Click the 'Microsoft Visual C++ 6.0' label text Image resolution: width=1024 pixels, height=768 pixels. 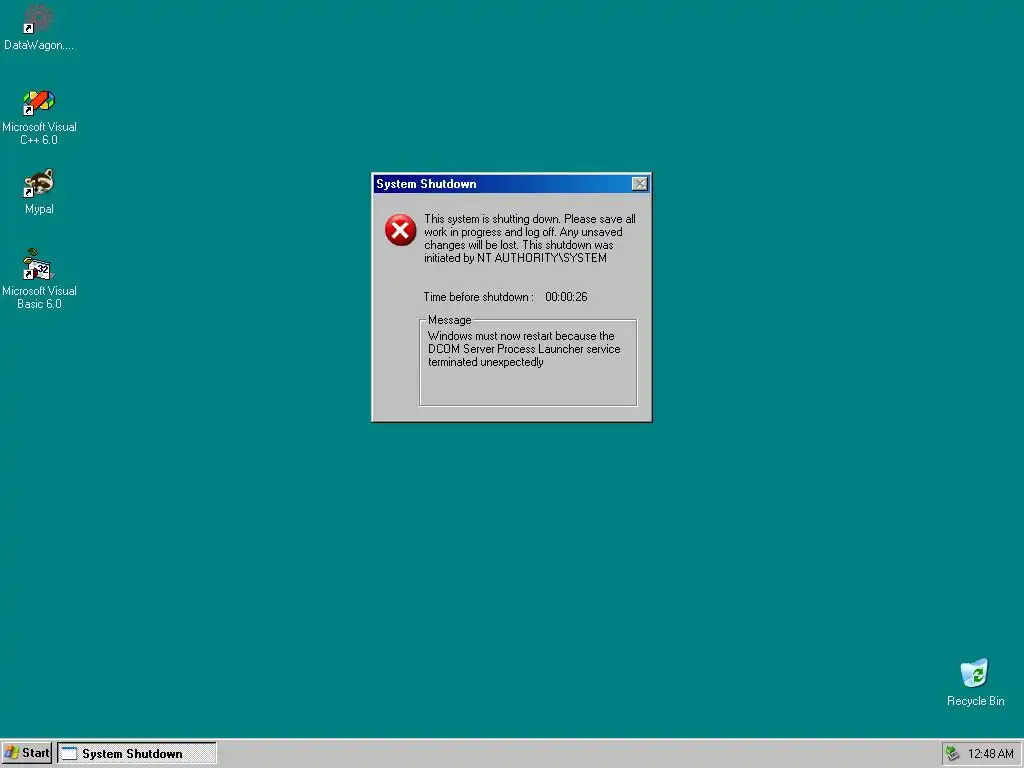pos(39,133)
